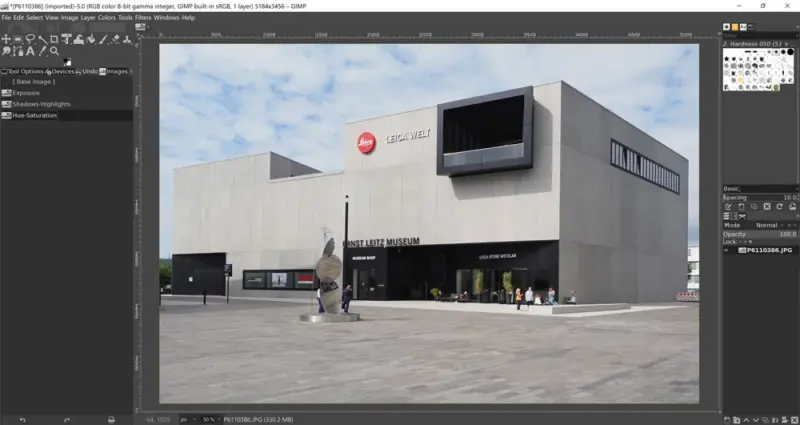Open the Basic brush tag dropdown
Viewport: 800px width, 425px height.
[x=760, y=188]
